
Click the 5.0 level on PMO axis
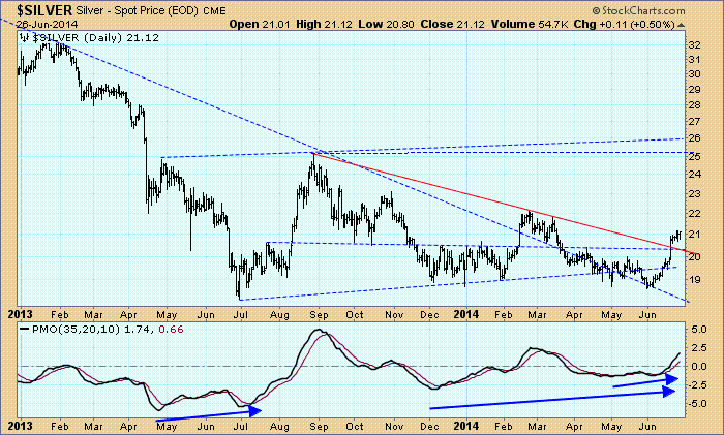coord(697,329)
